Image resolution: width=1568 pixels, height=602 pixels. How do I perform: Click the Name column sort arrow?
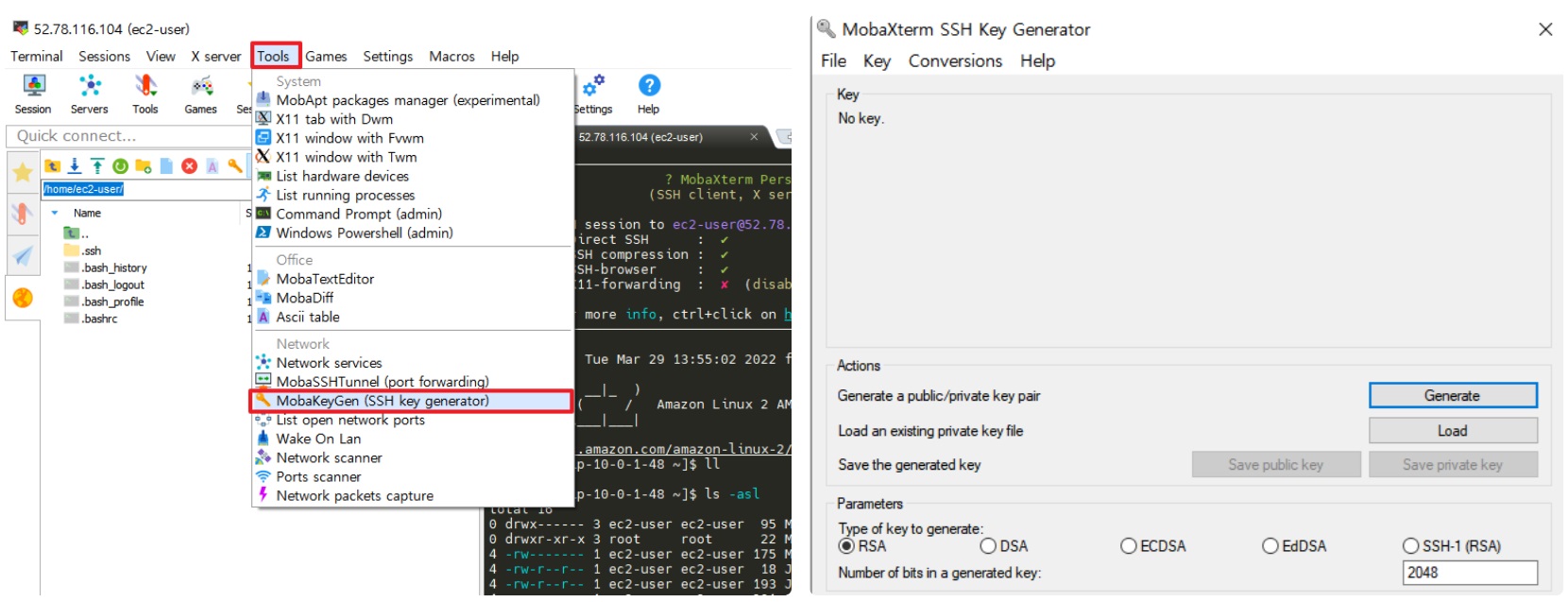[55, 214]
